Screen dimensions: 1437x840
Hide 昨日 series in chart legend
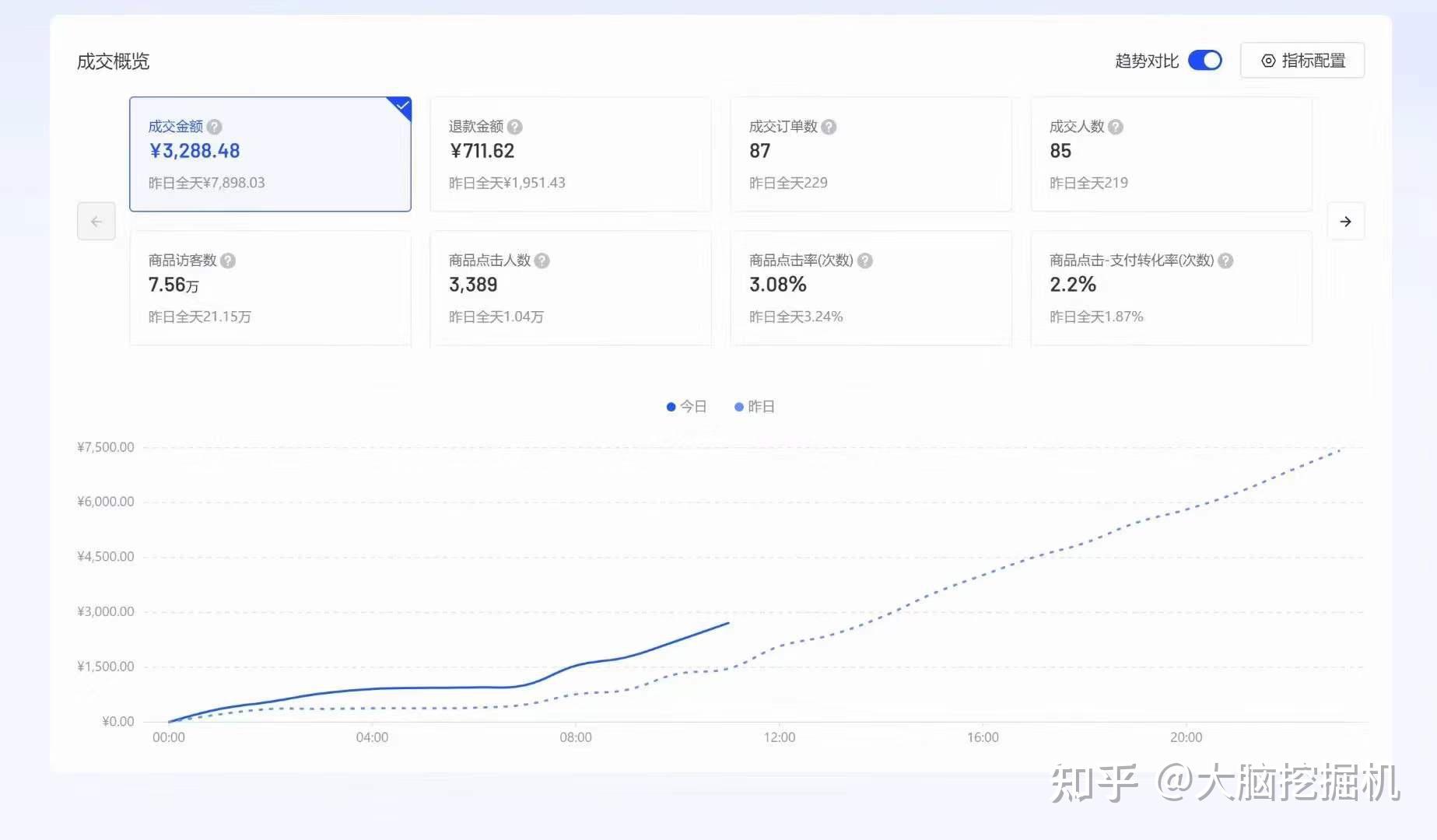point(755,407)
